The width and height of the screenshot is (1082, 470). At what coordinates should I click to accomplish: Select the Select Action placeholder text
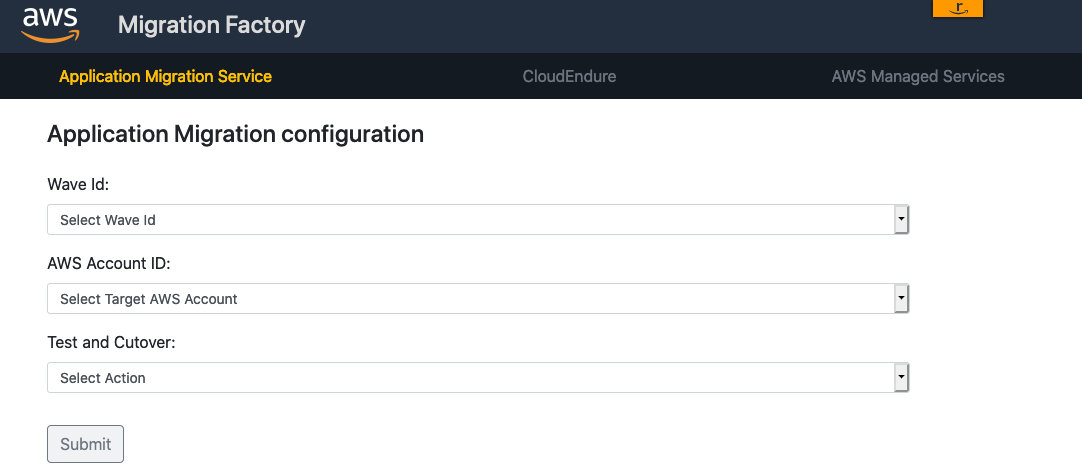tap(103, 378)
